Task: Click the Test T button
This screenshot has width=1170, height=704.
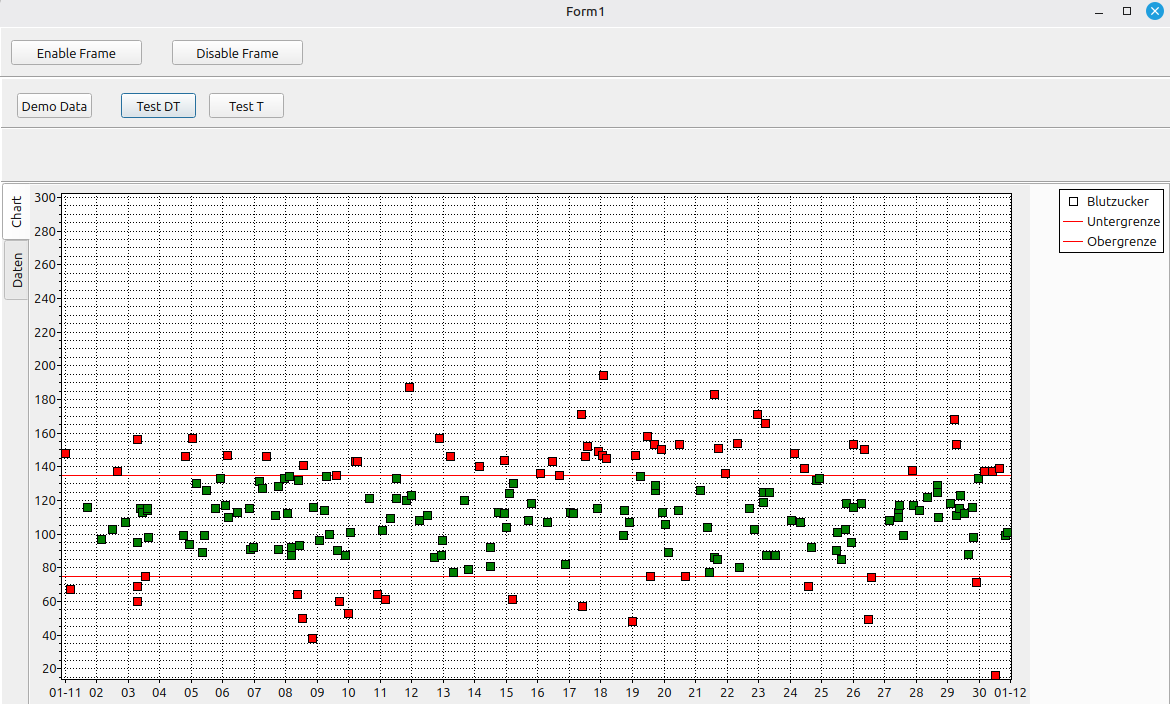Action: pyautogui.click(x=246, y=106)
